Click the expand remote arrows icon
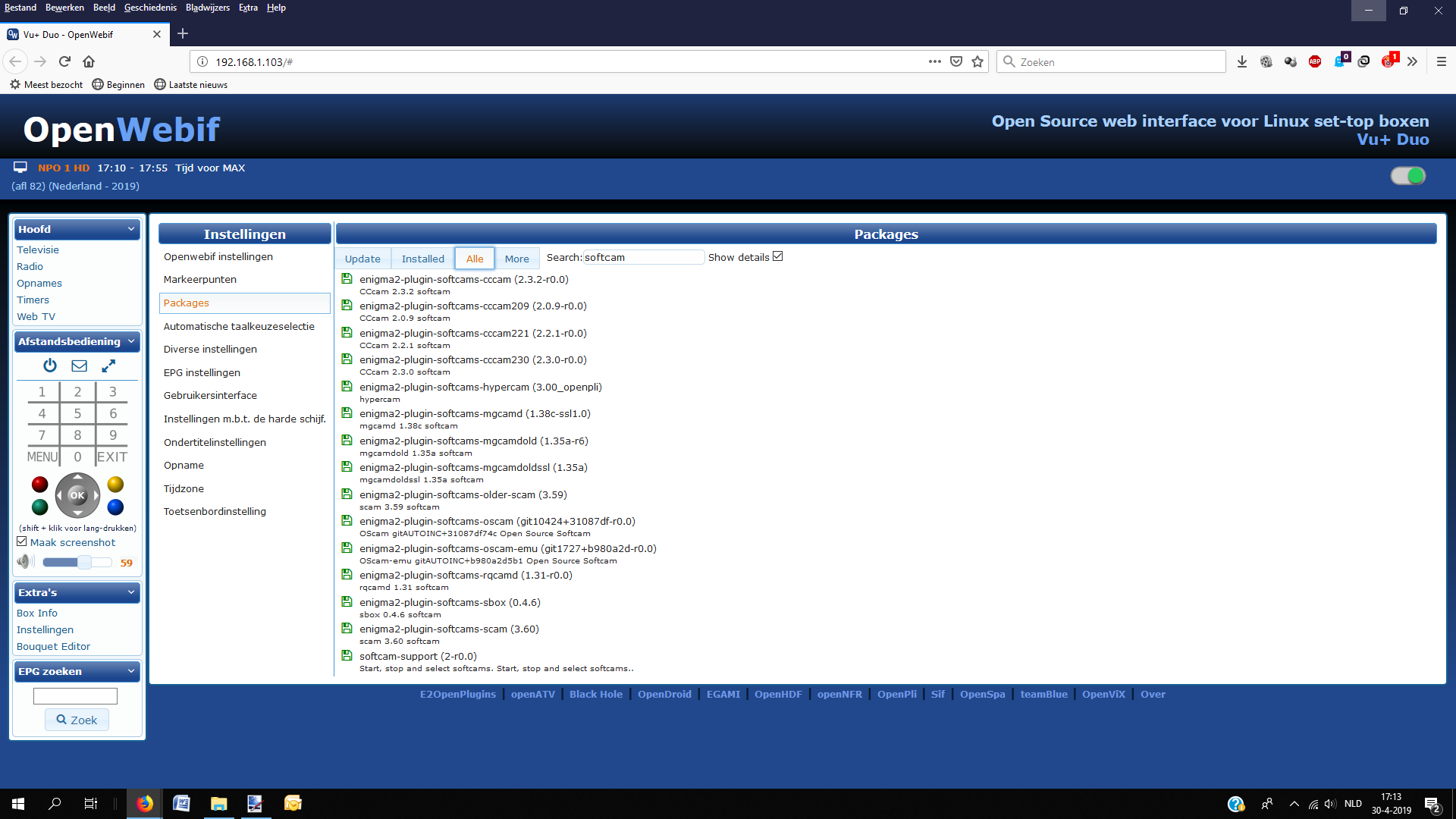Image resolution: width=1456 pixels, height=819 pixels. 108,366
